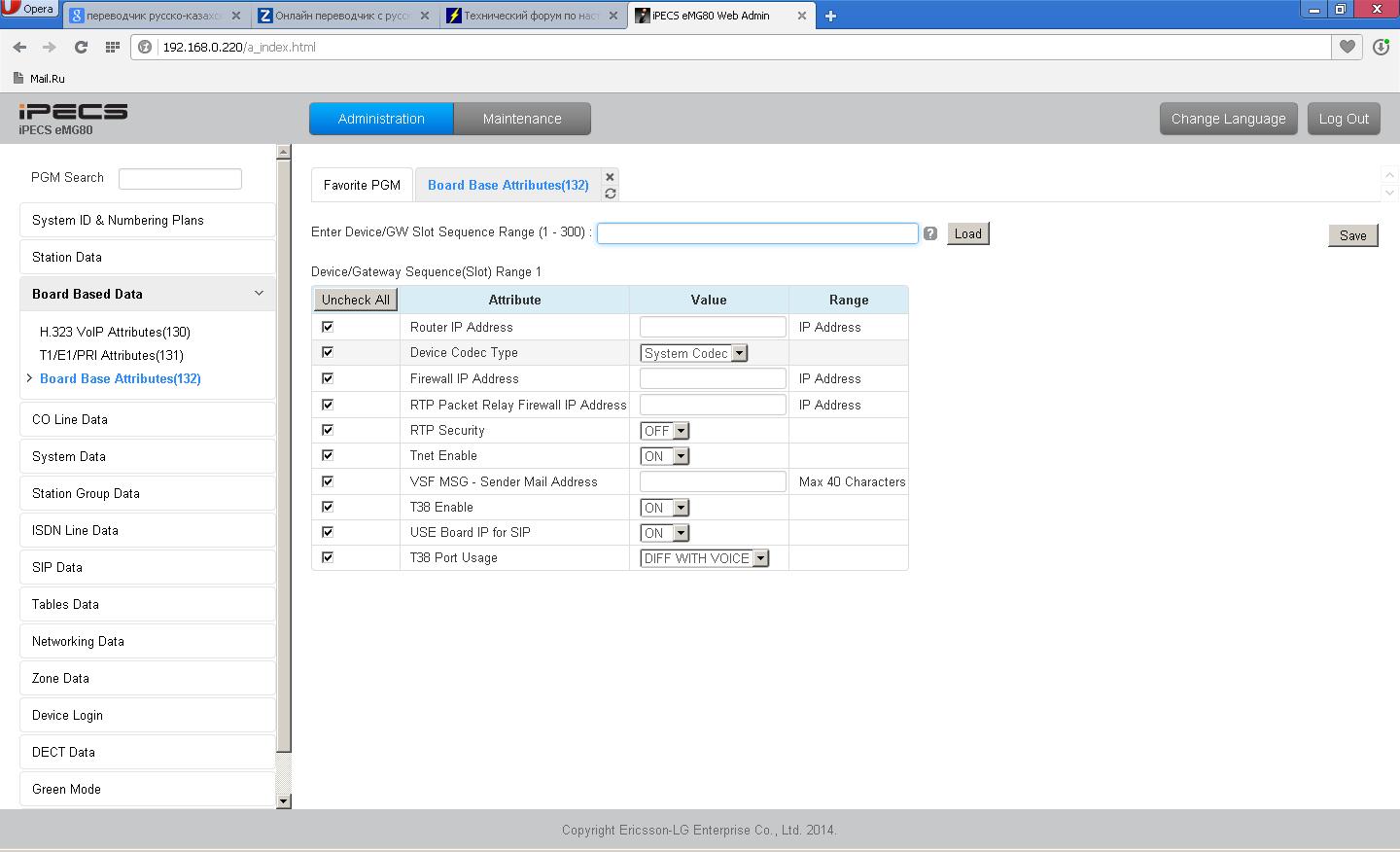Screen dimensions: 1400x852
Task: Open a new browser tab
Action: click(x=830, y=16)
